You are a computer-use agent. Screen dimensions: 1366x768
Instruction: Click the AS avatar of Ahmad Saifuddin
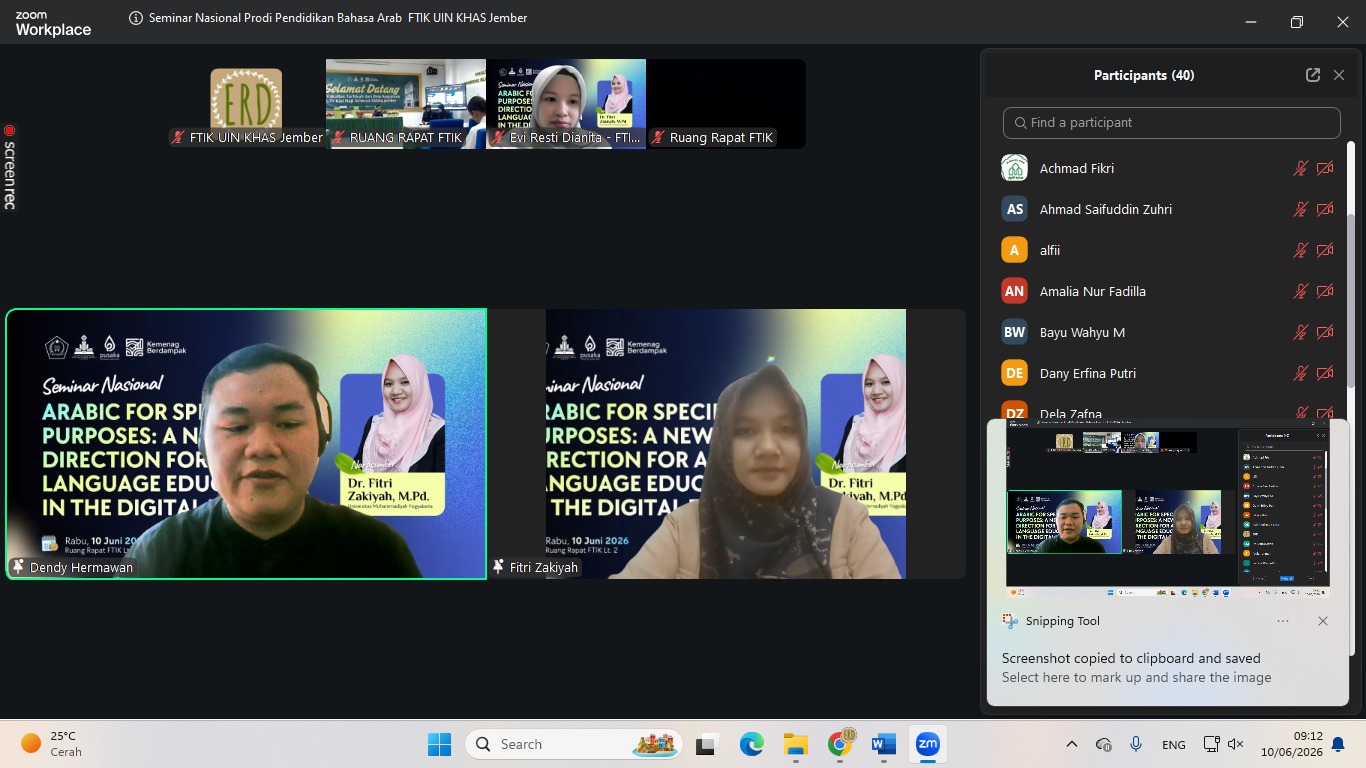[1014, 209]
